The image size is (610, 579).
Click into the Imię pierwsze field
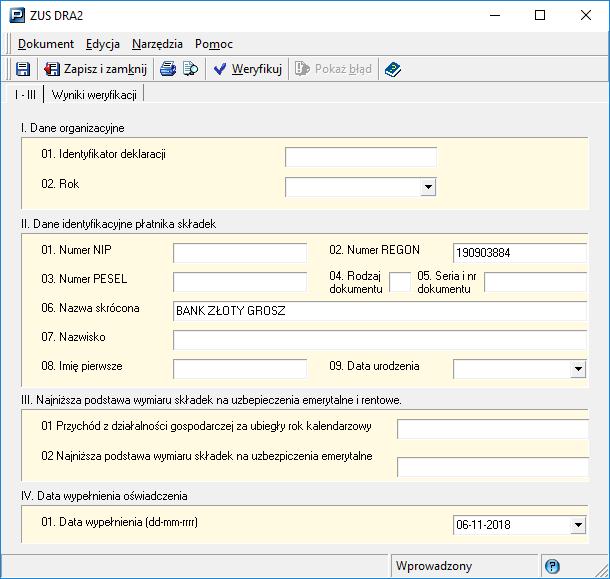(240, 369)
